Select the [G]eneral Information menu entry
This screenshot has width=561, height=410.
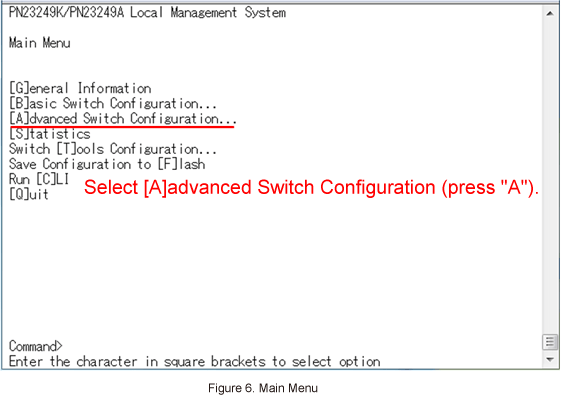click(80, 88)
